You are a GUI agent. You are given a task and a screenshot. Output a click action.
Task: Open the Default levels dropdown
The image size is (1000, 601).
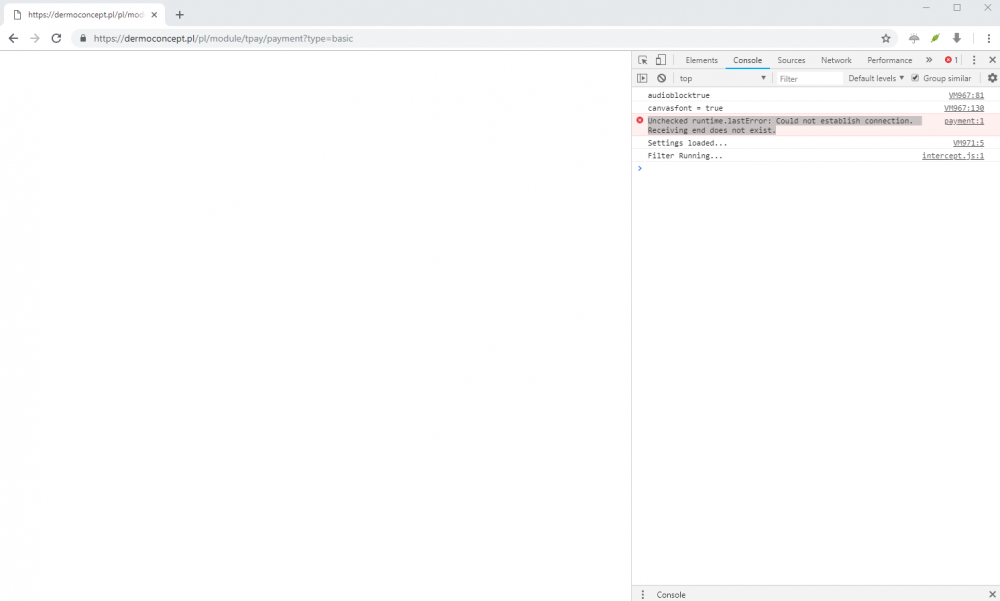tap(873, 77)
